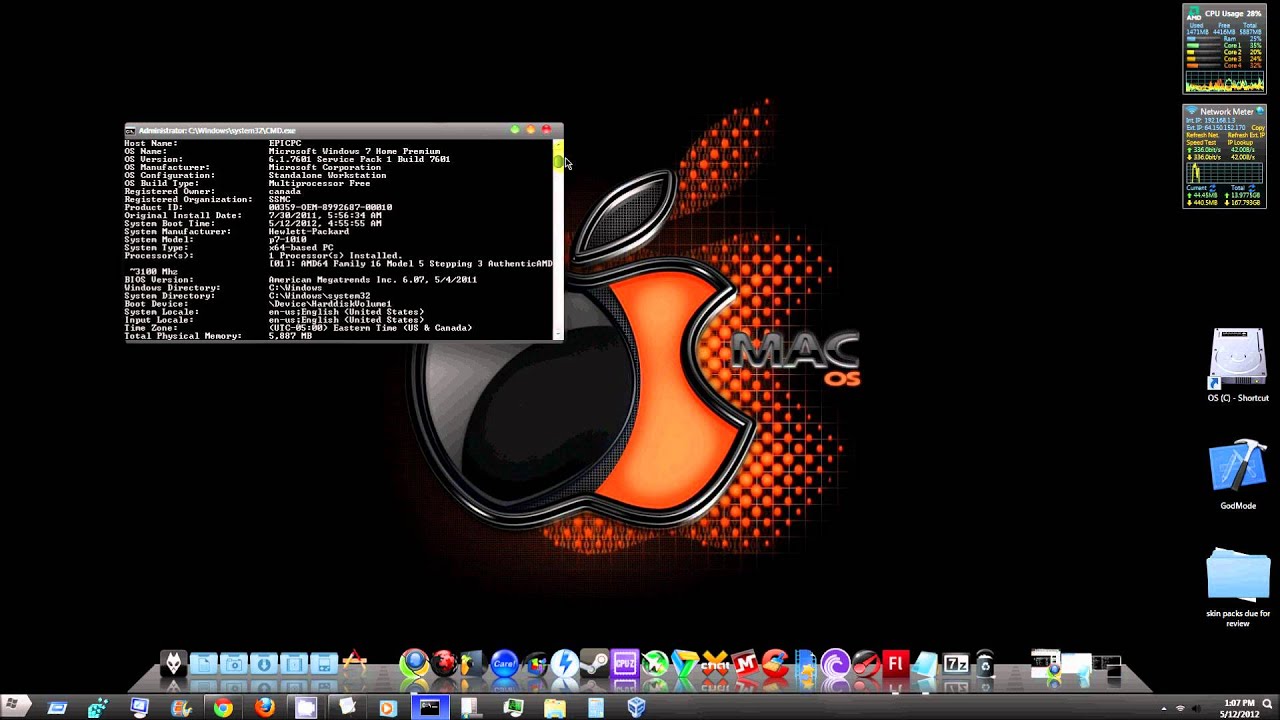Open the Recycle Bin in the dock
1280x720 pixels.
click(985, 664)
